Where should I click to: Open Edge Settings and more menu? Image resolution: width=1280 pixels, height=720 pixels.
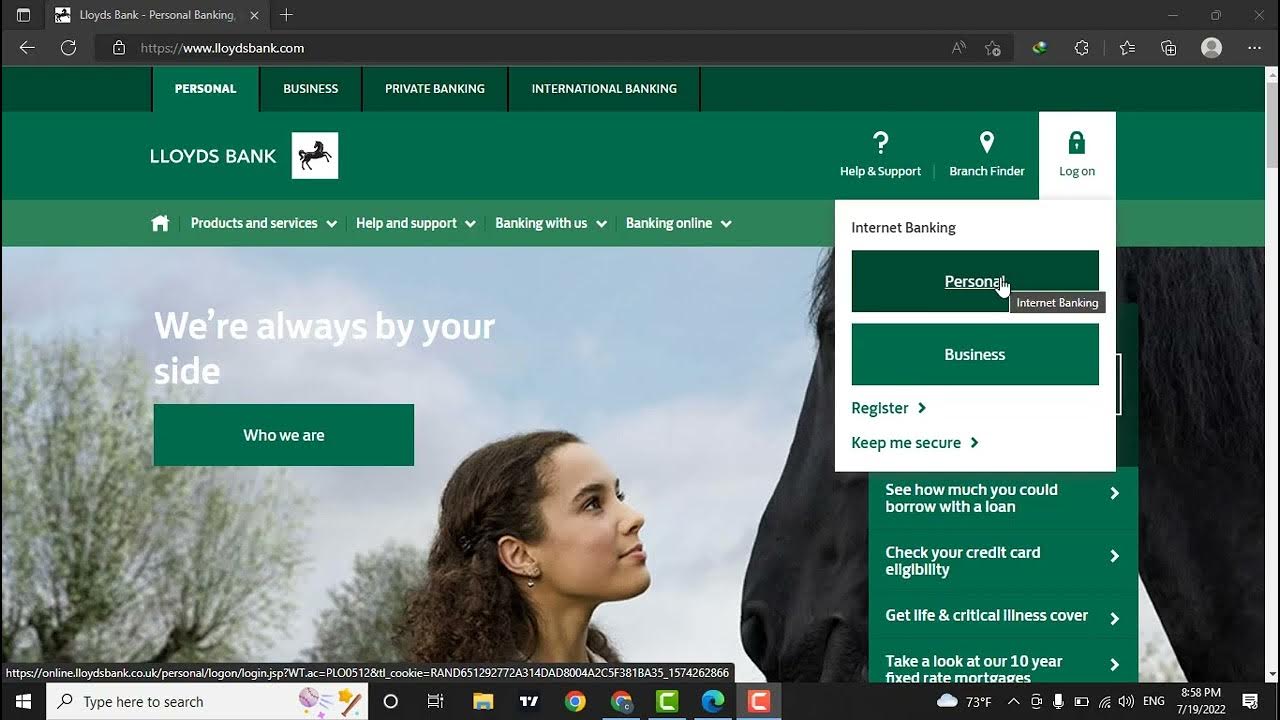(1254, 48)
